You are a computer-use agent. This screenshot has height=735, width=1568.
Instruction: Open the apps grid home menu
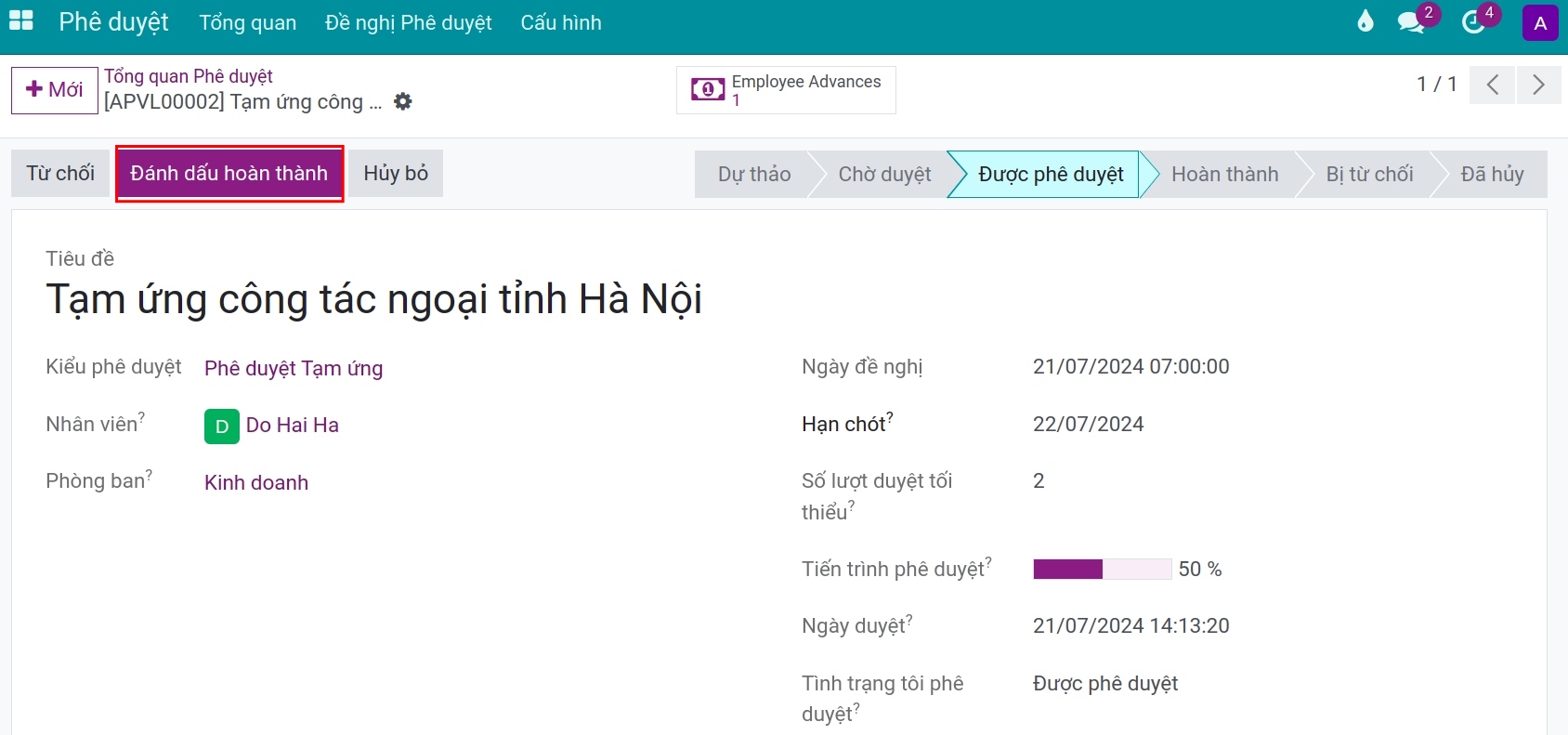point(20,21)
